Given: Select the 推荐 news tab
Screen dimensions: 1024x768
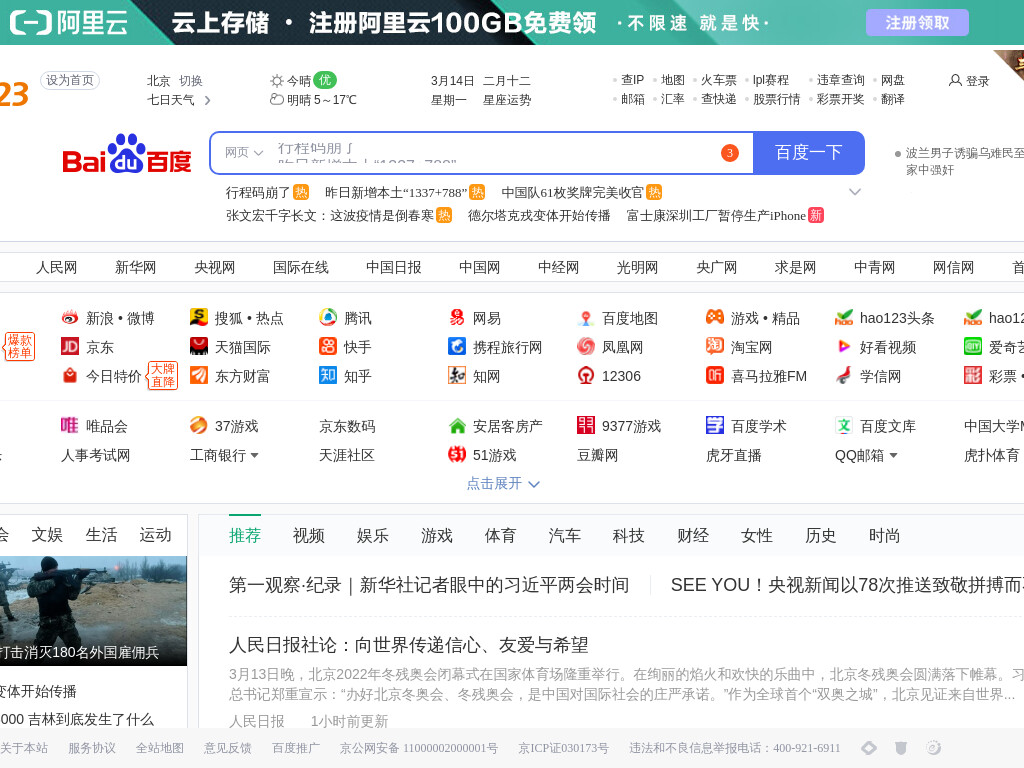Looking at the screenshot, I should (245, 536).
